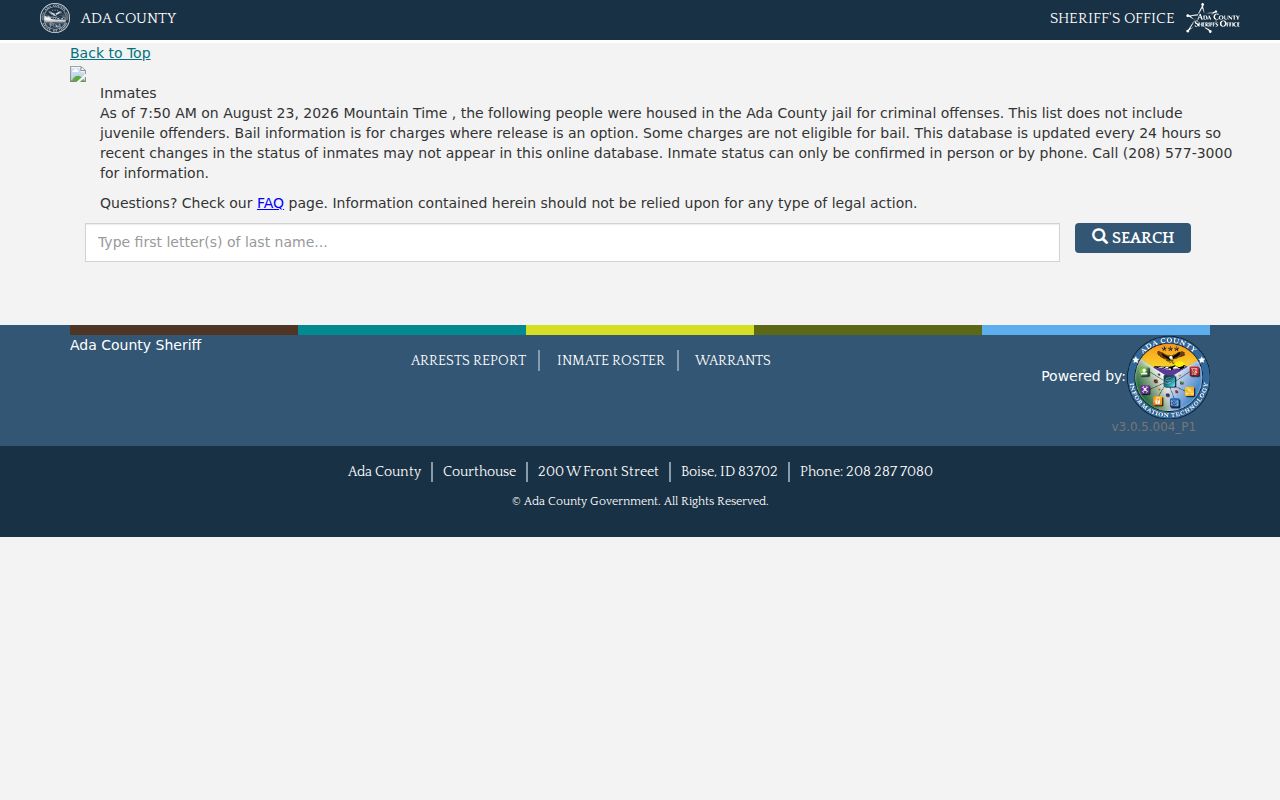Image resolution: width=1280 pixels, height=800 pixels.
Task: Click the Back to Top link
Action: point(110,53)
